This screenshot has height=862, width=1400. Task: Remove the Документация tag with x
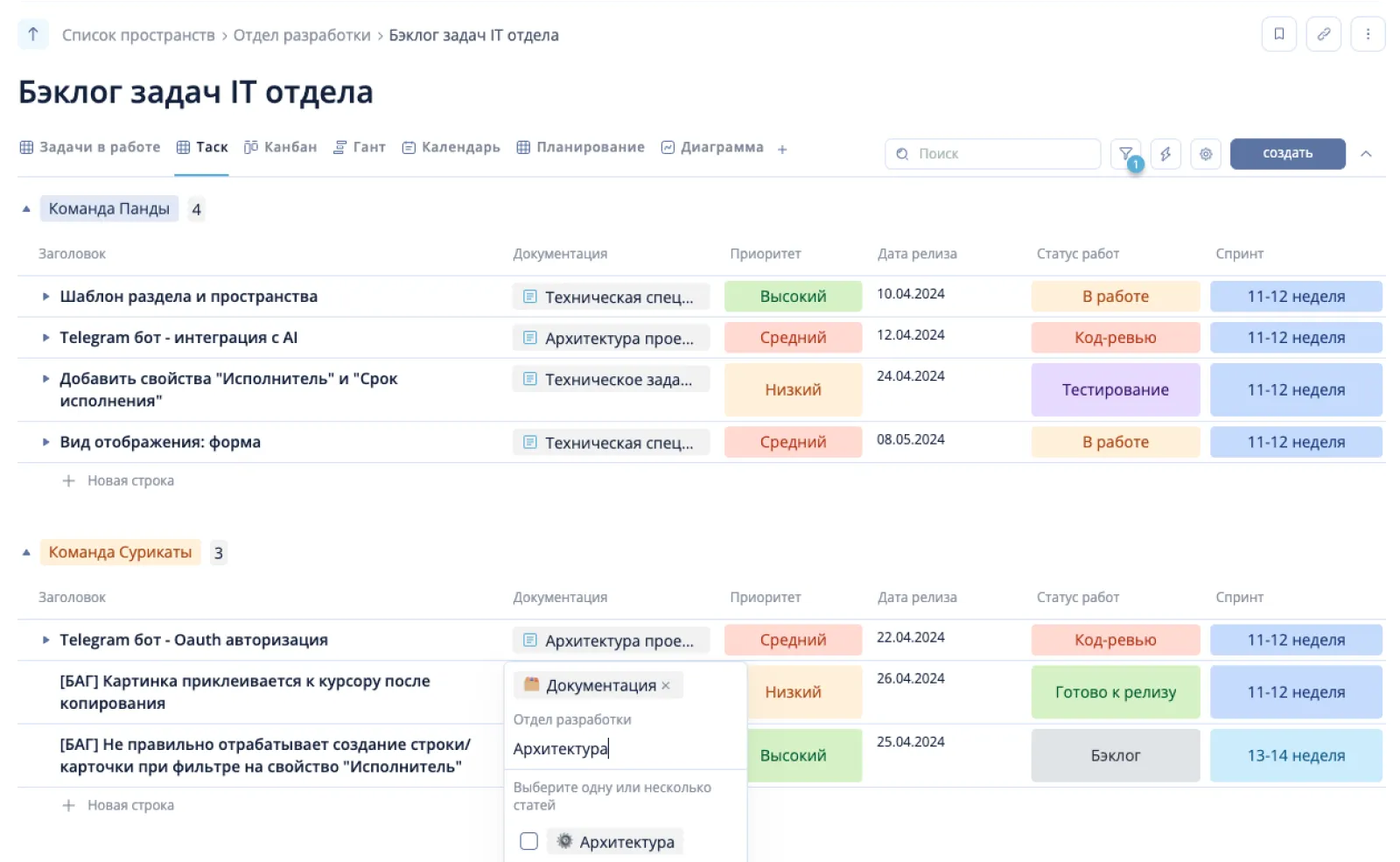(666, 686)
